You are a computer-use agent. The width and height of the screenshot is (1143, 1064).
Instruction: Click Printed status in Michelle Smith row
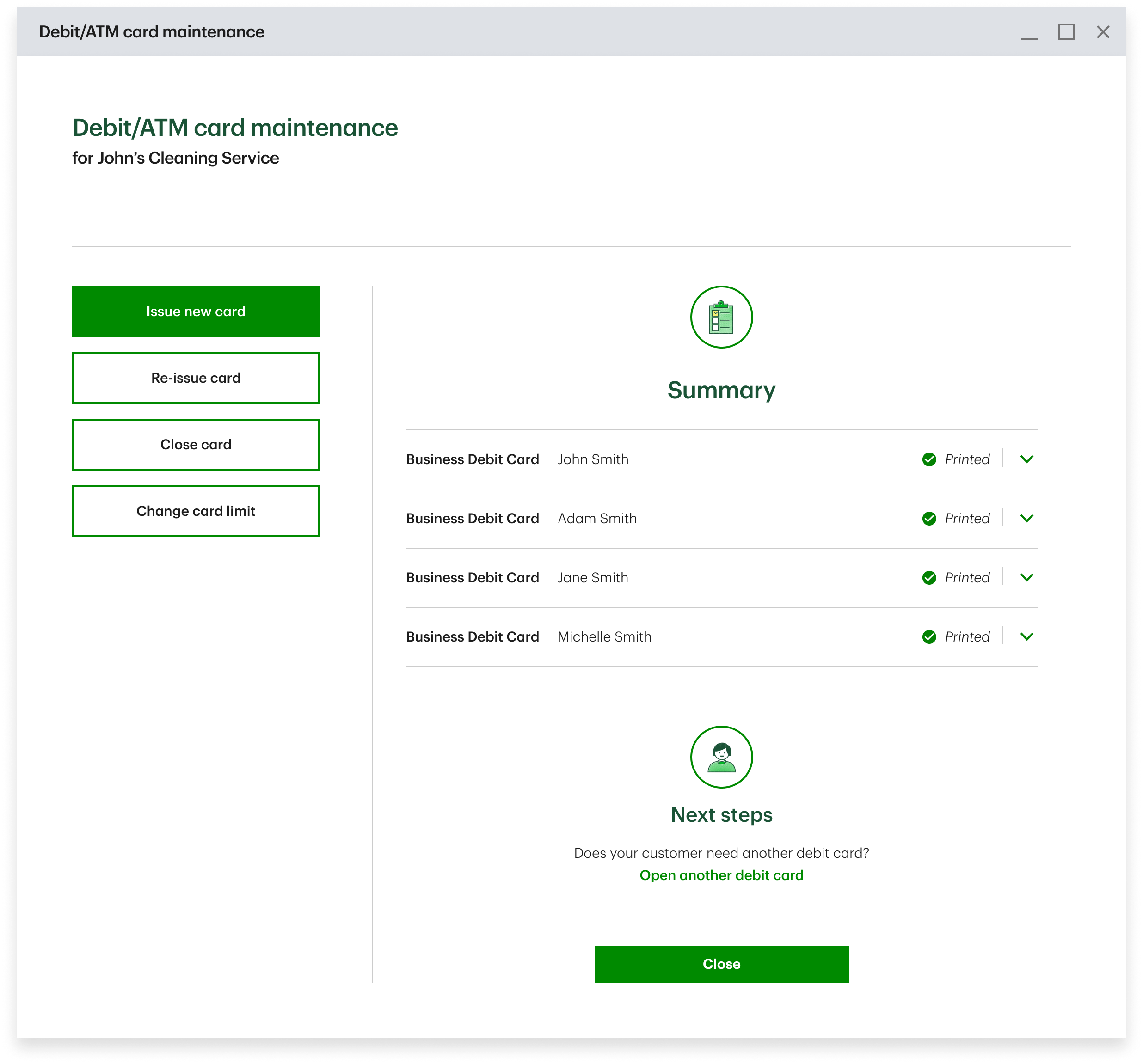[x=967, y=637]
